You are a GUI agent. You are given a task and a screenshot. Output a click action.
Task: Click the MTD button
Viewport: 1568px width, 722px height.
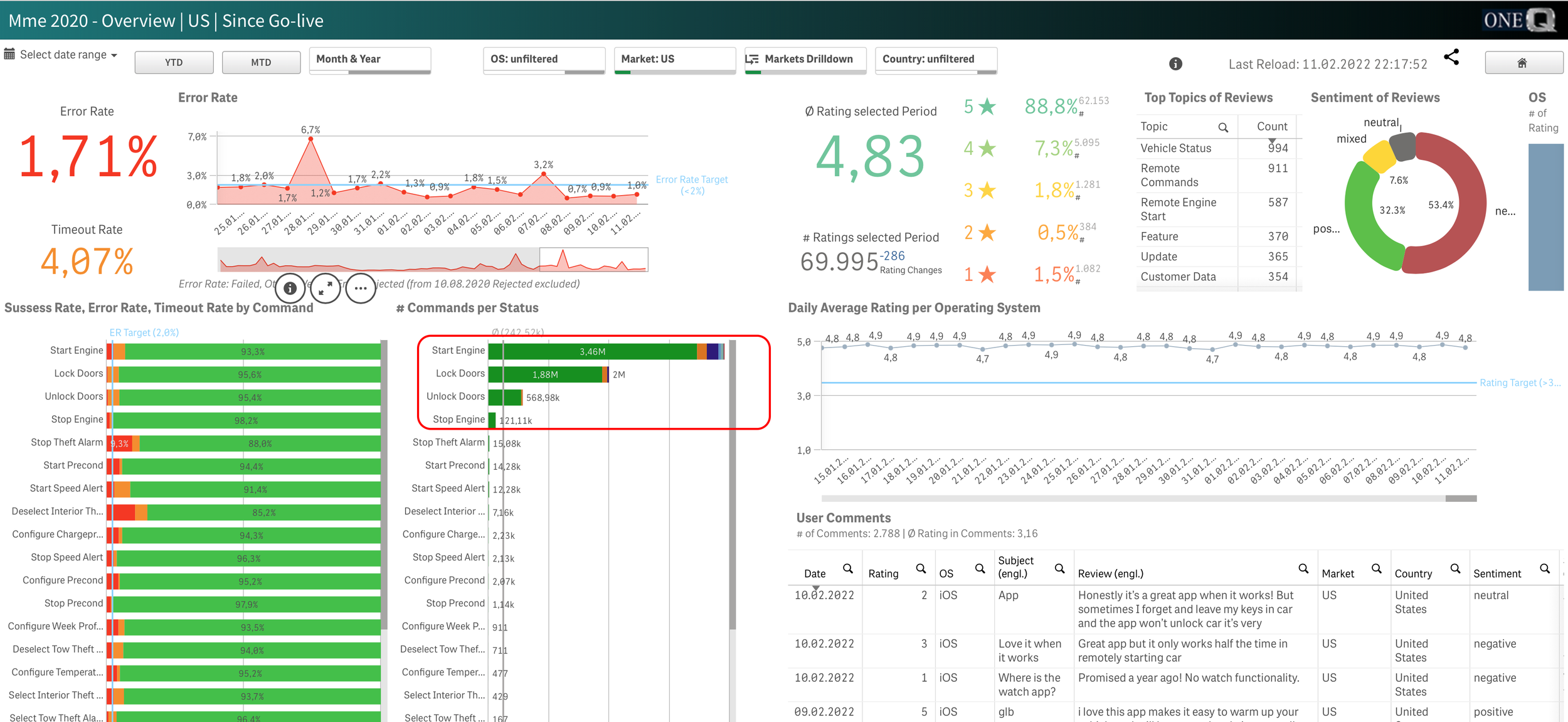261,63
